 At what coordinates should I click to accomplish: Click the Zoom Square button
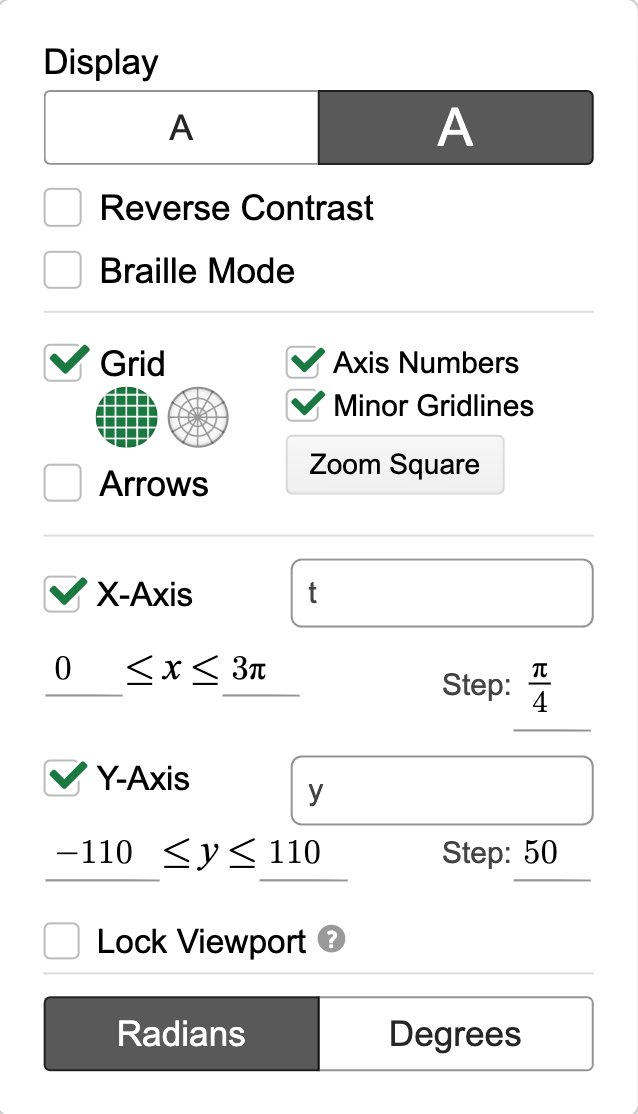pos(395,465)
